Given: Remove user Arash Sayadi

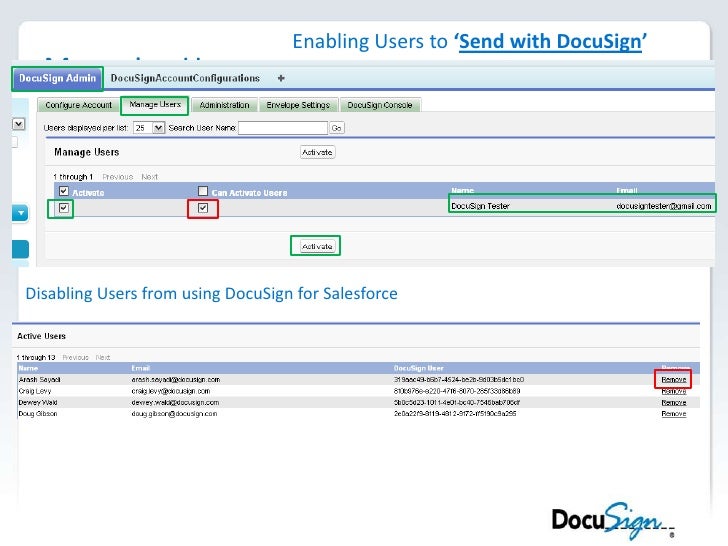Looking at the screenshot, I should (x=673, y=379).
